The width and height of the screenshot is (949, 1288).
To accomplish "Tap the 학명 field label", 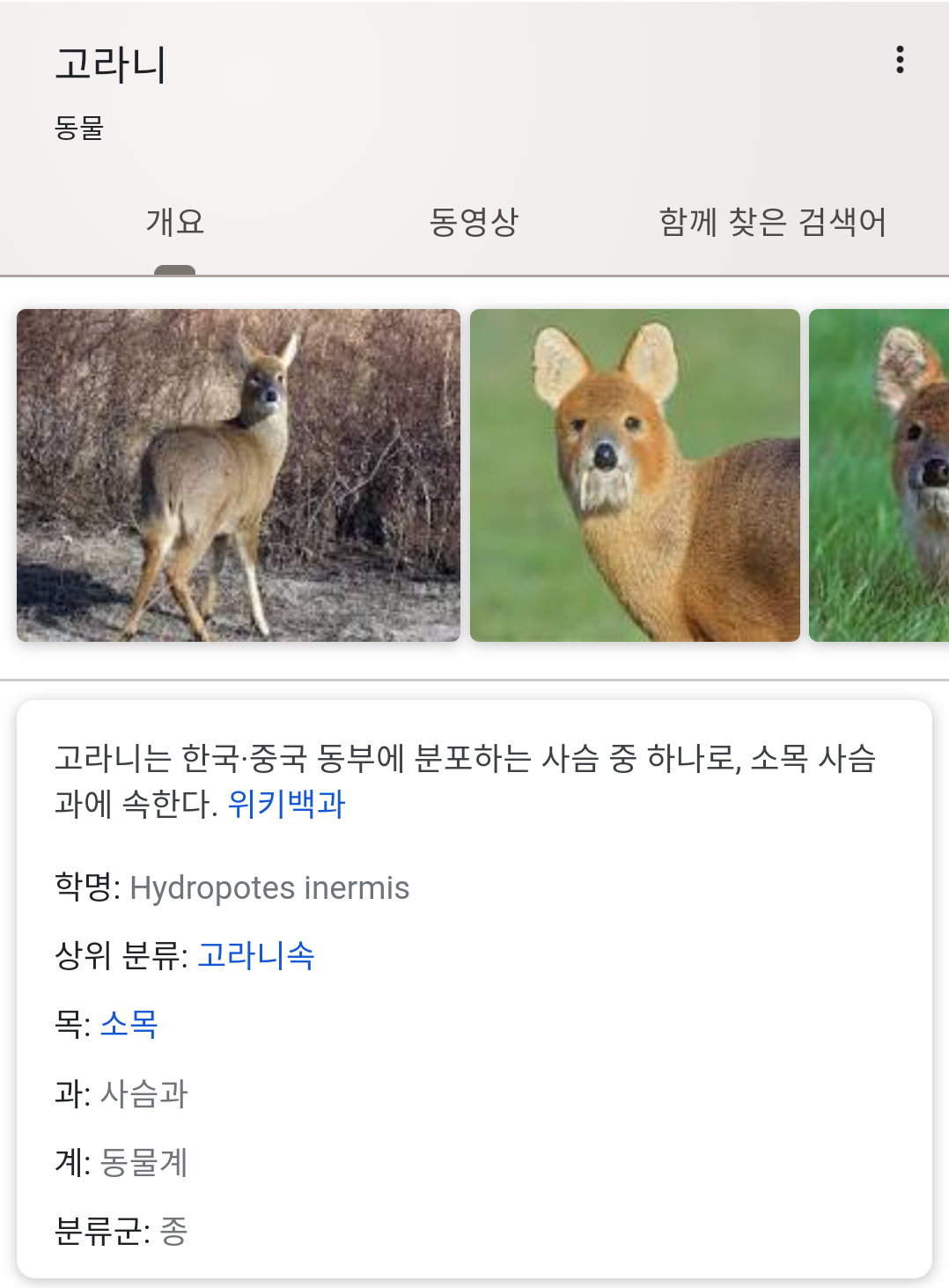I will pos(85,887).
